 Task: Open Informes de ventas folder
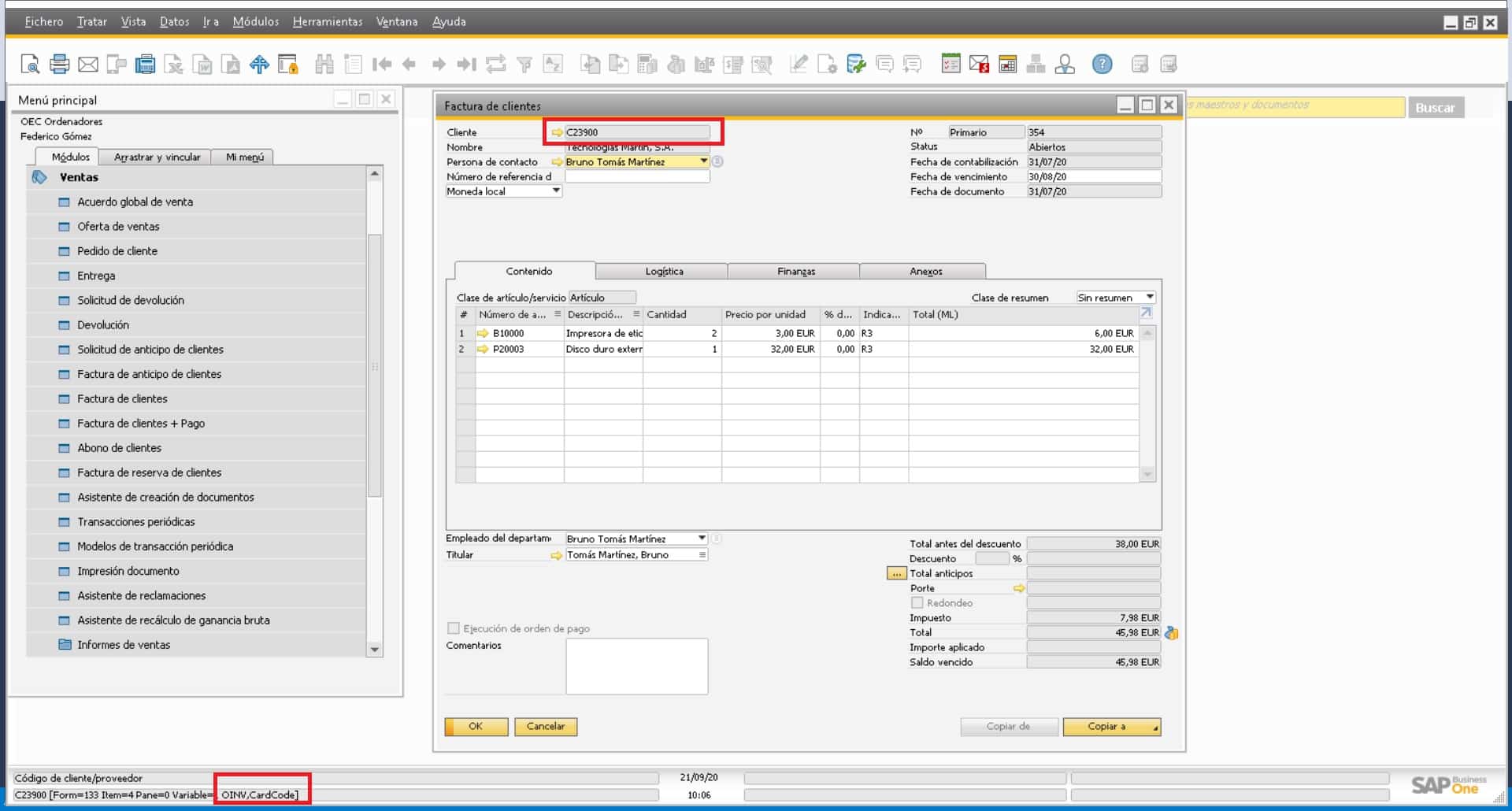click(x=124, y=645)
